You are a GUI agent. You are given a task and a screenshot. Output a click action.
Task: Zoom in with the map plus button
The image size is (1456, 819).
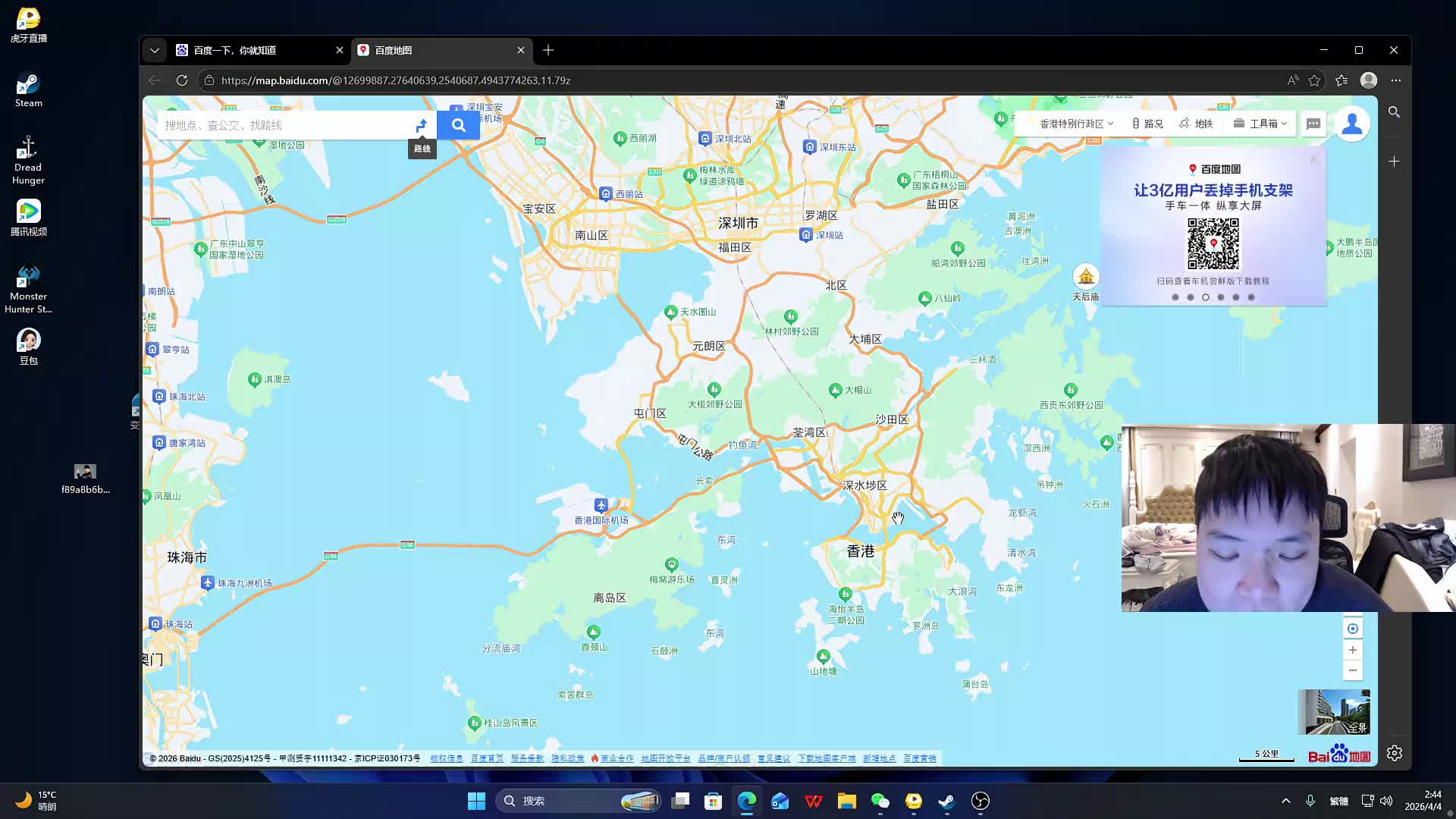[x=1352, y=650]
